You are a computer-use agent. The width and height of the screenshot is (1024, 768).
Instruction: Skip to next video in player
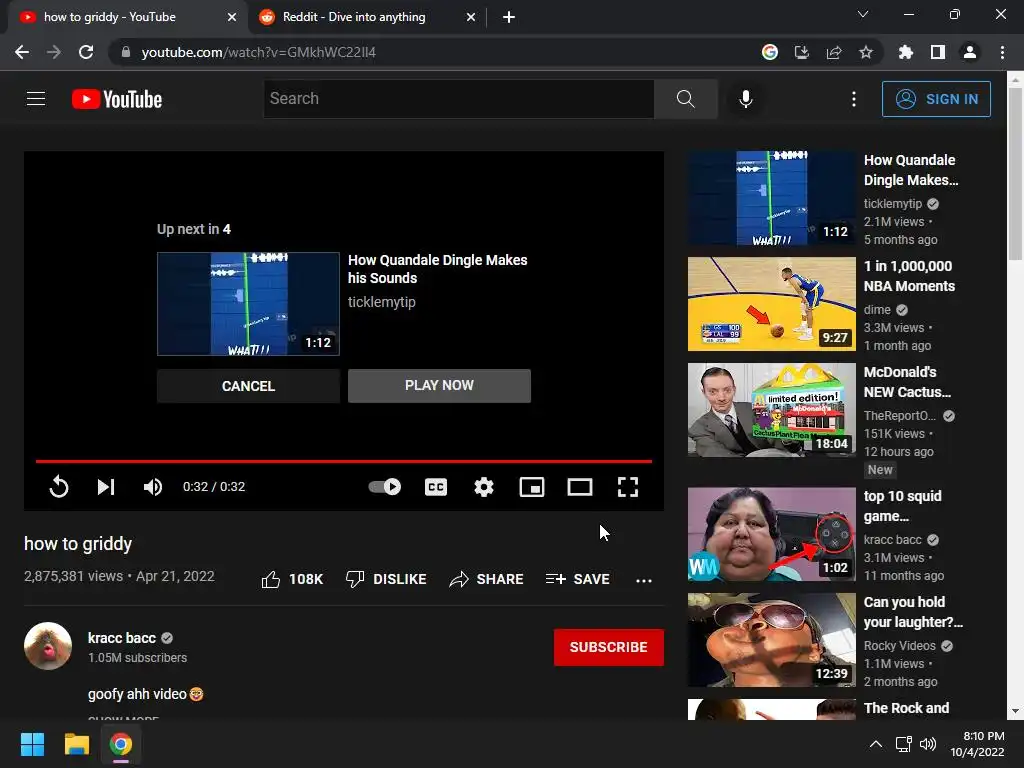(106, 487)
